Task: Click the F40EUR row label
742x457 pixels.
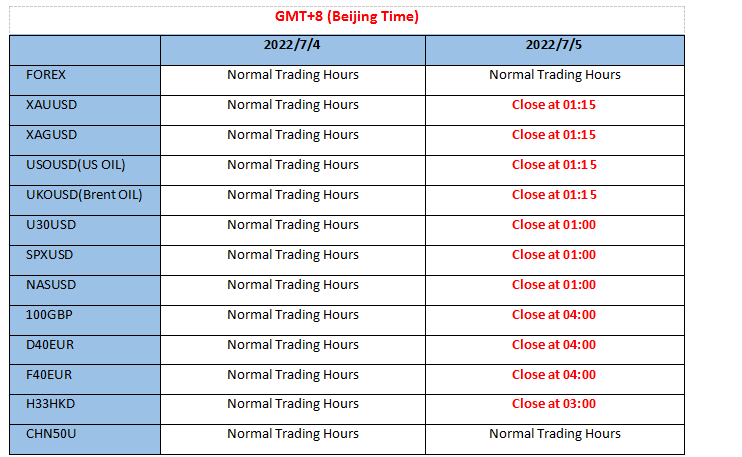Action: point(49,375)
